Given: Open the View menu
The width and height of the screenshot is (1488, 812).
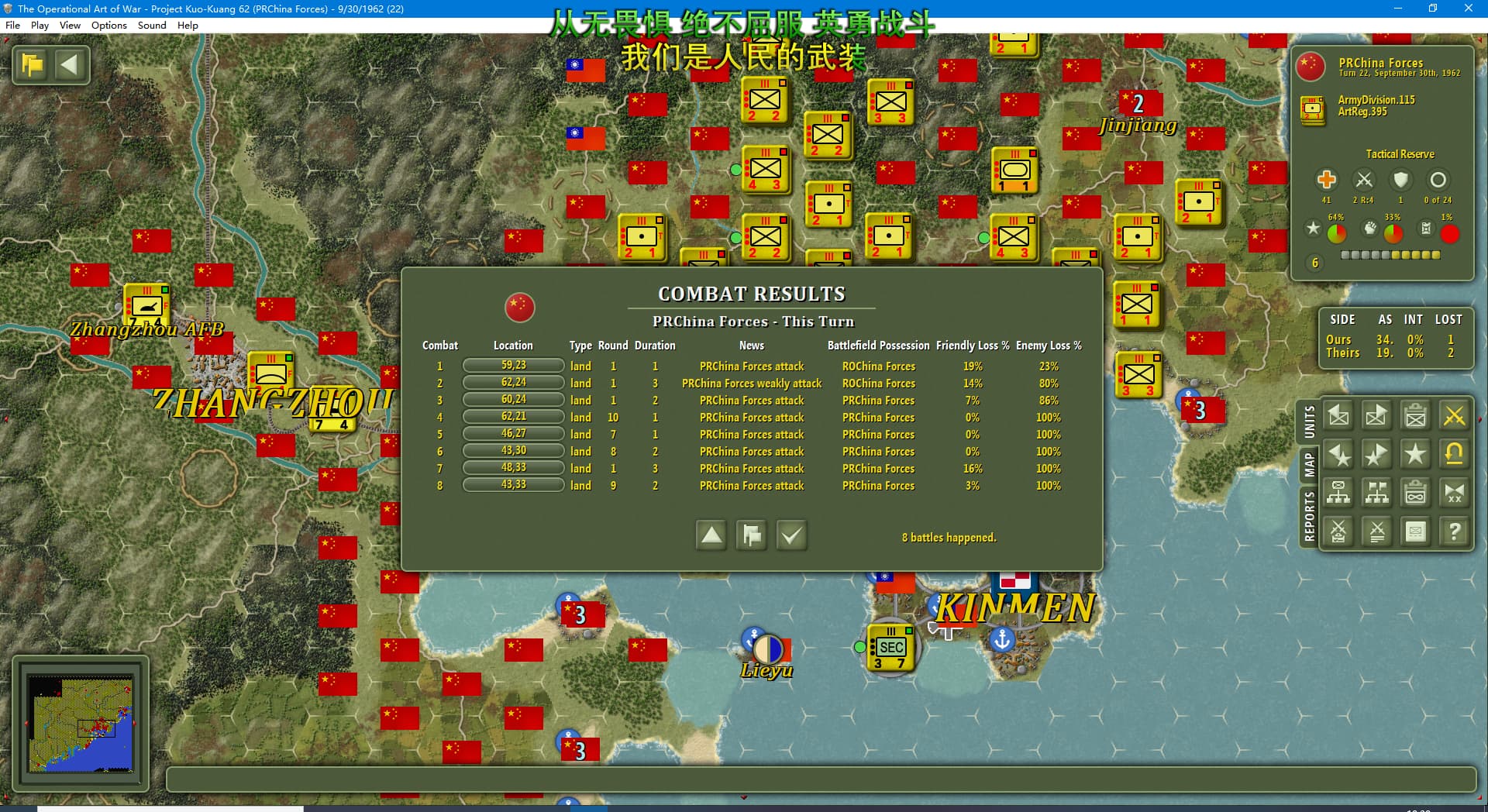Looking at the screenshot, I should (70, 25).
